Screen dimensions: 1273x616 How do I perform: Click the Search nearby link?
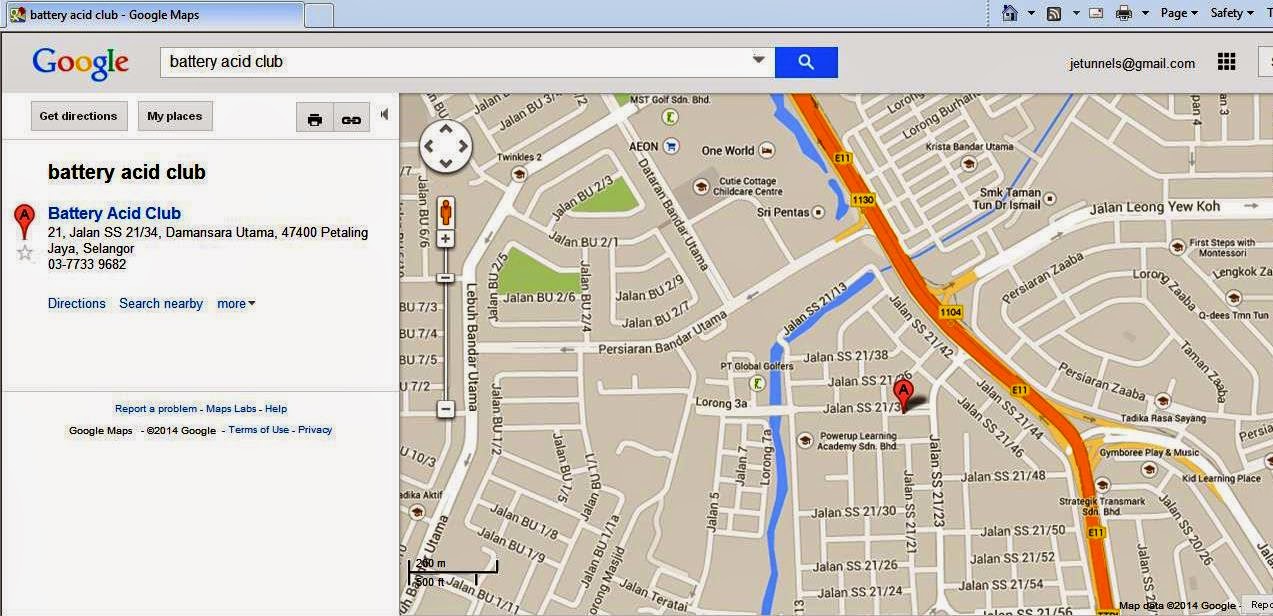pos(161,304)
